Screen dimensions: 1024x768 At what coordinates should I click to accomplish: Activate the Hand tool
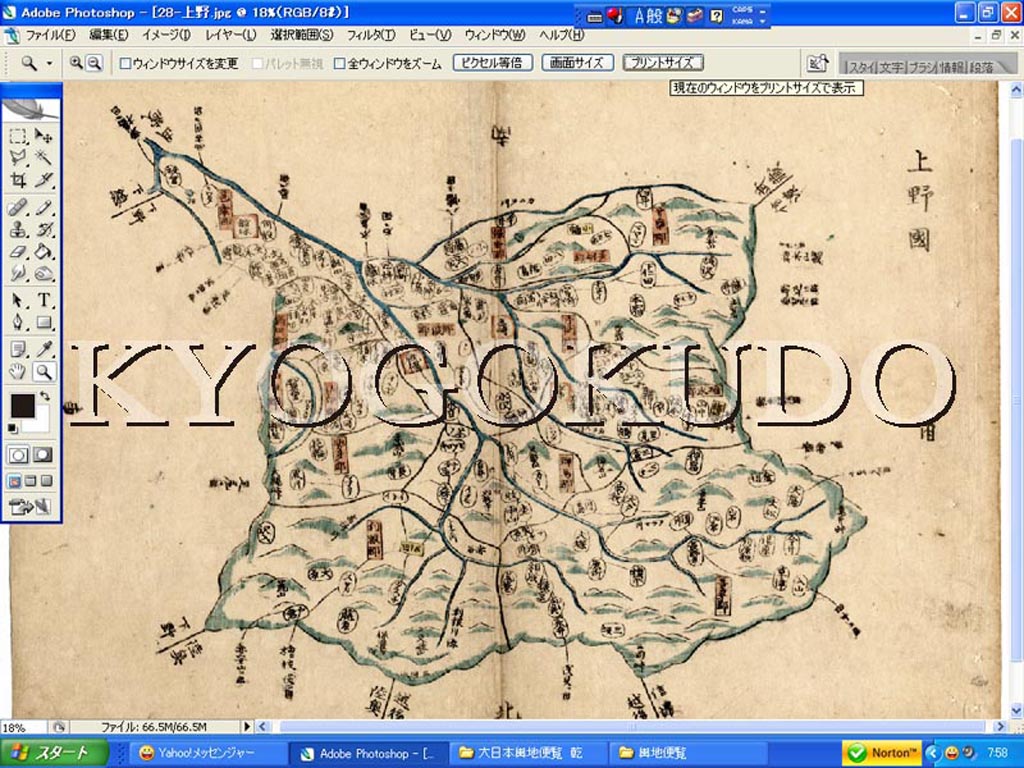pyautogui.click(x=18, y=372)
